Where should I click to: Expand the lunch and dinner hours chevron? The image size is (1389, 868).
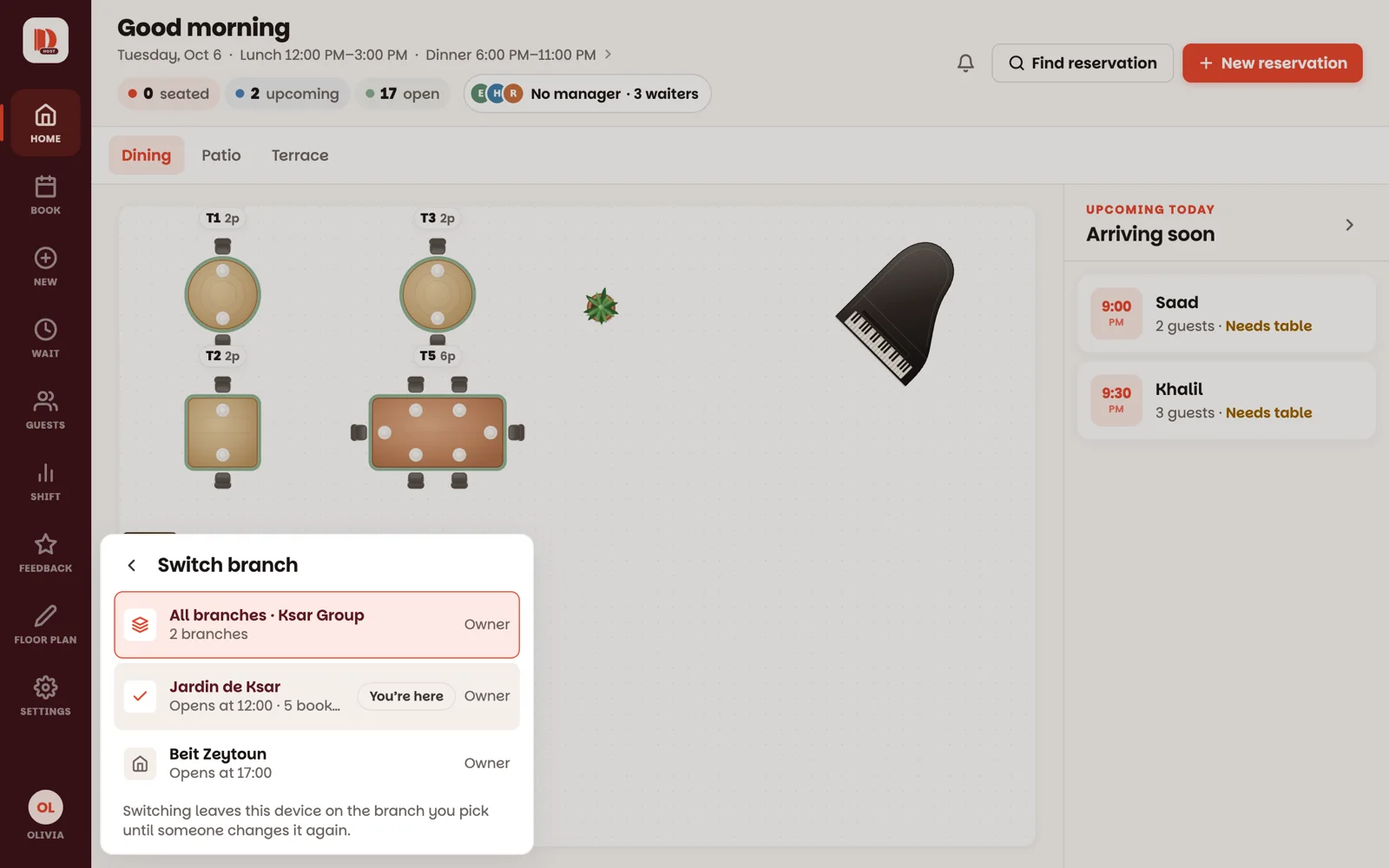[608, 54]
